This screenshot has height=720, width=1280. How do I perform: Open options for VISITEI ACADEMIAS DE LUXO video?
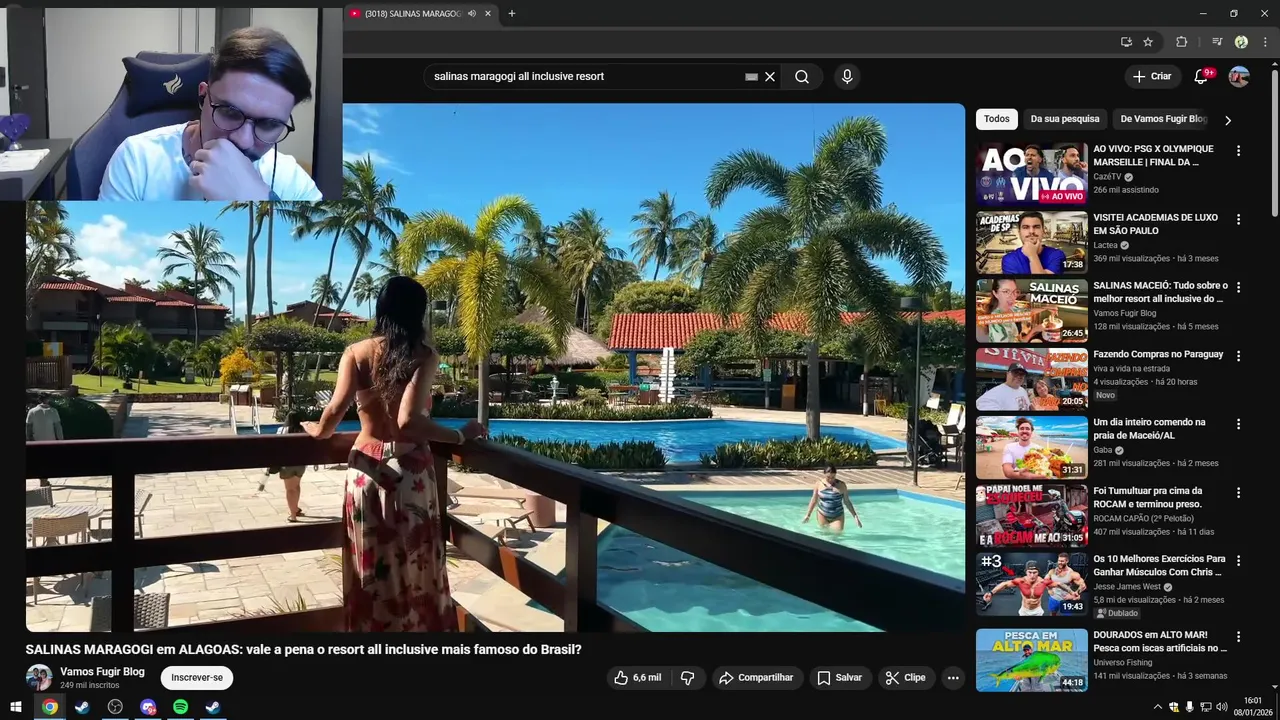click(x=1238, y=219)
